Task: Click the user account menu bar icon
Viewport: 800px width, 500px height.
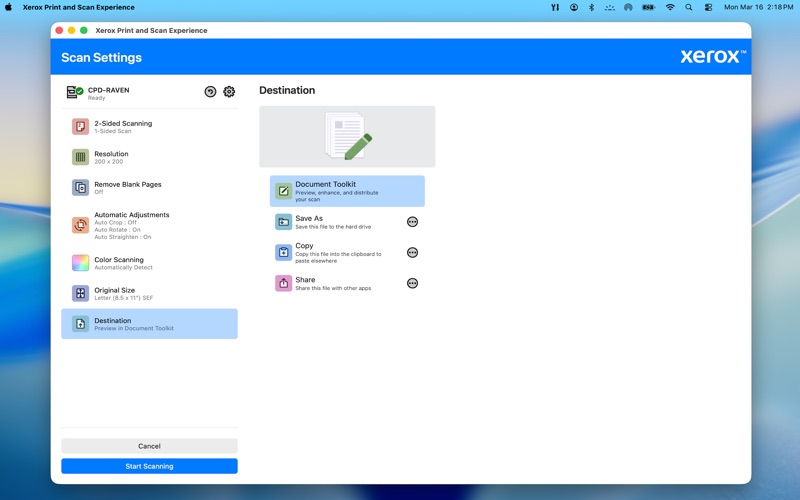Action: (574, 7)
